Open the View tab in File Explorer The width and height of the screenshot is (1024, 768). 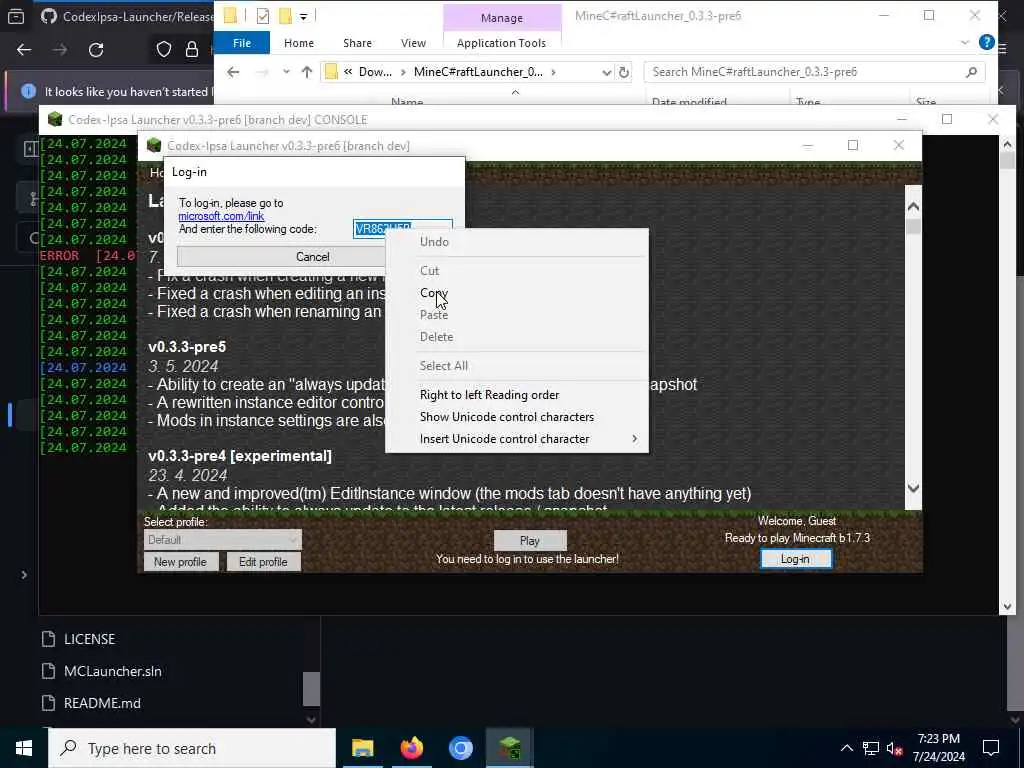point(413,43)
